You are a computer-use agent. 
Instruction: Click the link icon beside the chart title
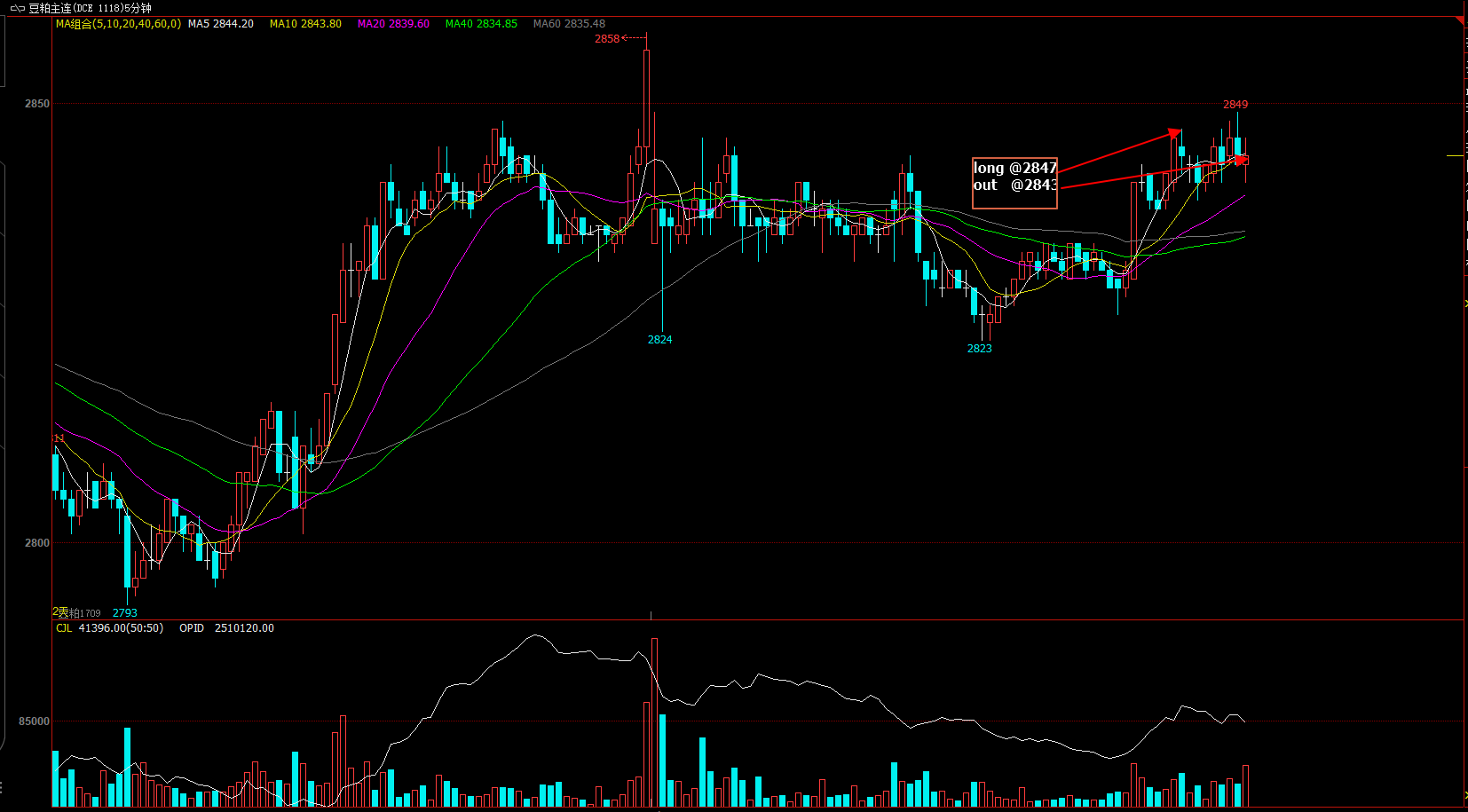coord(17,8)
